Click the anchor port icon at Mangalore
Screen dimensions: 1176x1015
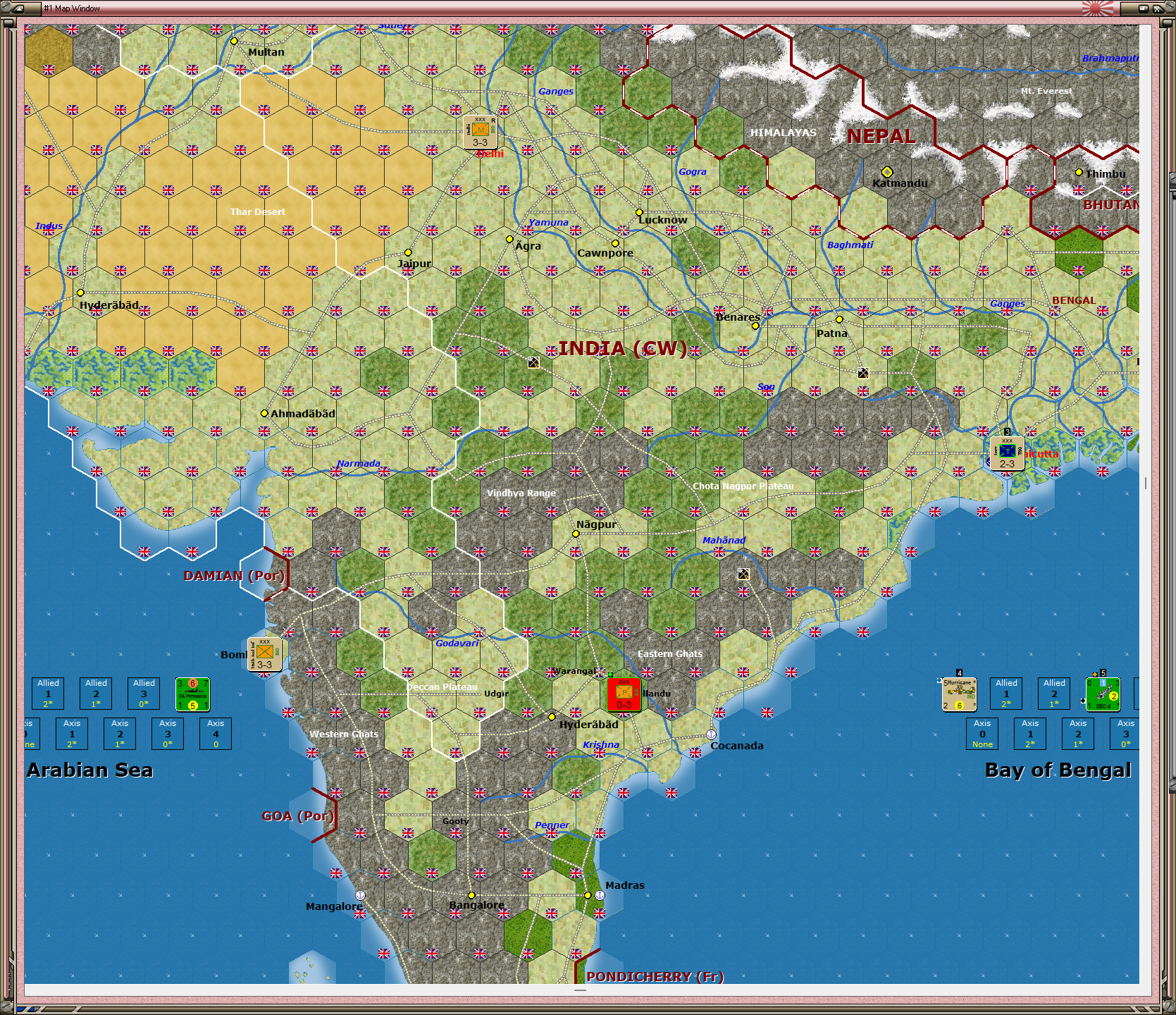click(359, 897)
